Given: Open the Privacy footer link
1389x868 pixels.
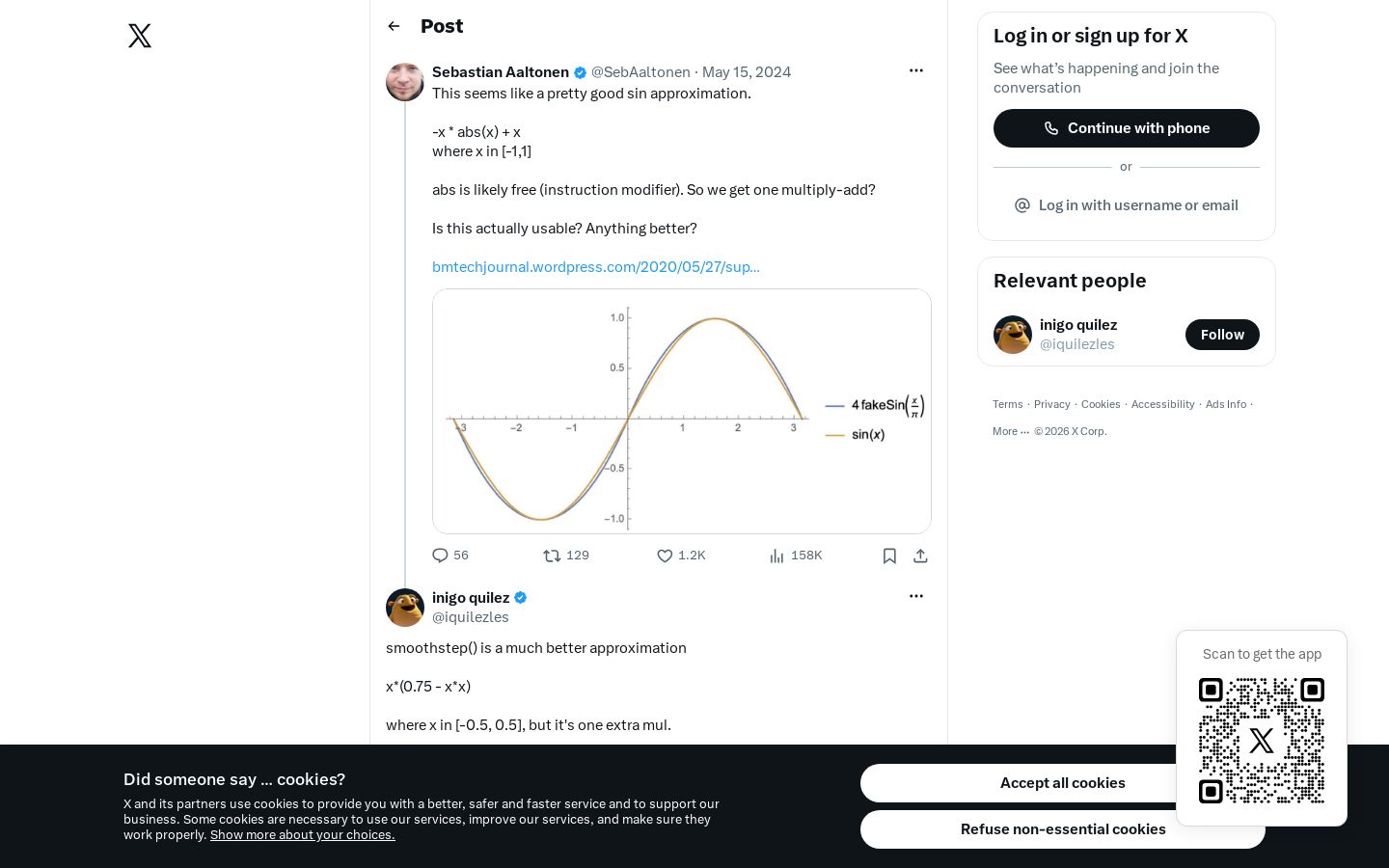Looking at the screenshot, I should [1052, 404].
